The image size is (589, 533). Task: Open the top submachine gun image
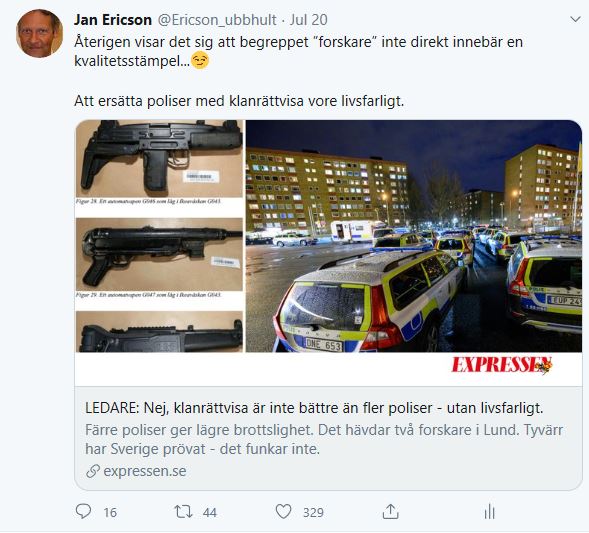pyautogui.click(x=159, y=159)
